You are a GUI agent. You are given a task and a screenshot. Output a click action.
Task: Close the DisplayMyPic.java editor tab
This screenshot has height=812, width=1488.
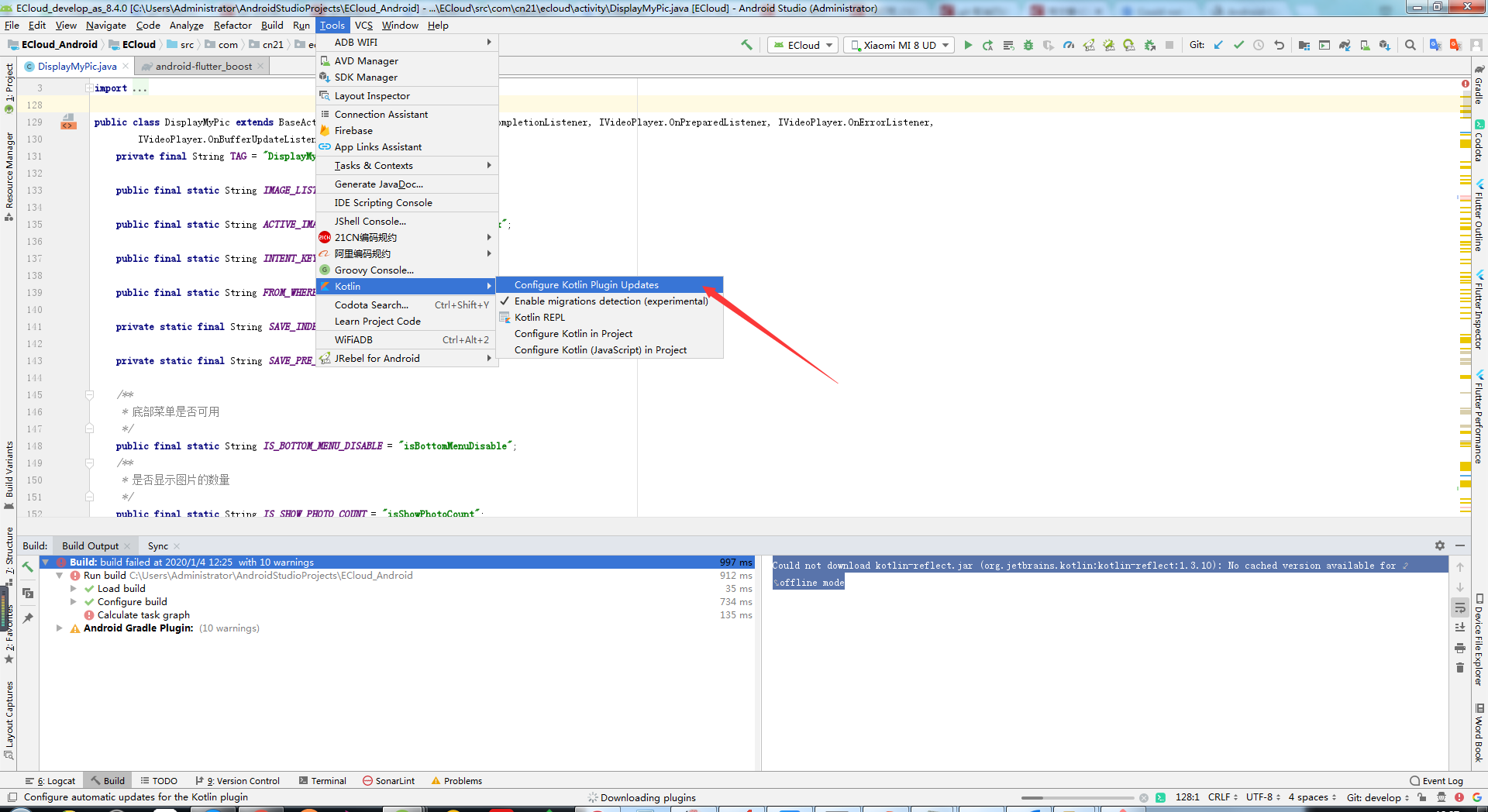point(126,67)
